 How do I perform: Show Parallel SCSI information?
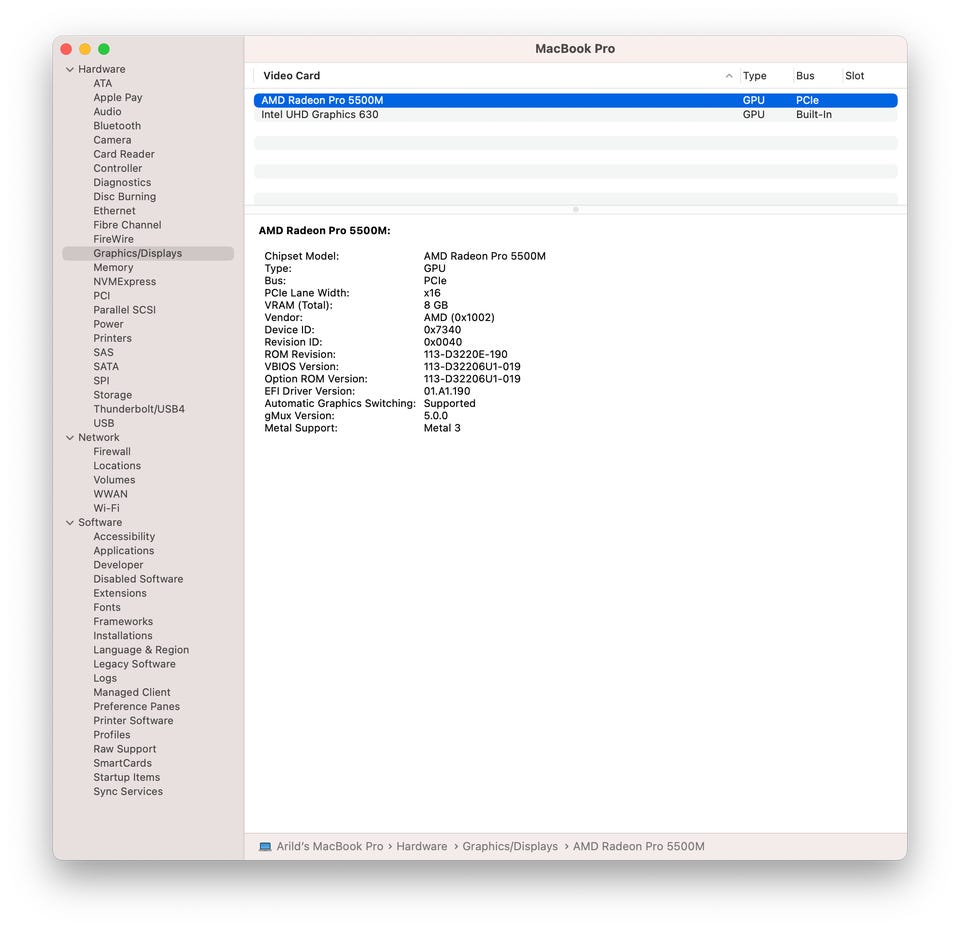pos(124,310)
